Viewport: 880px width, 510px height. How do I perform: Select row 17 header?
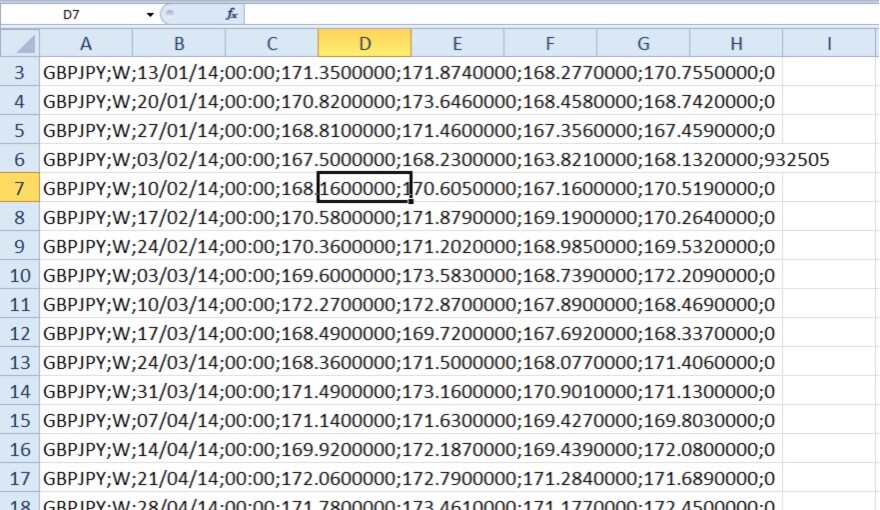(x=20, y=479)
